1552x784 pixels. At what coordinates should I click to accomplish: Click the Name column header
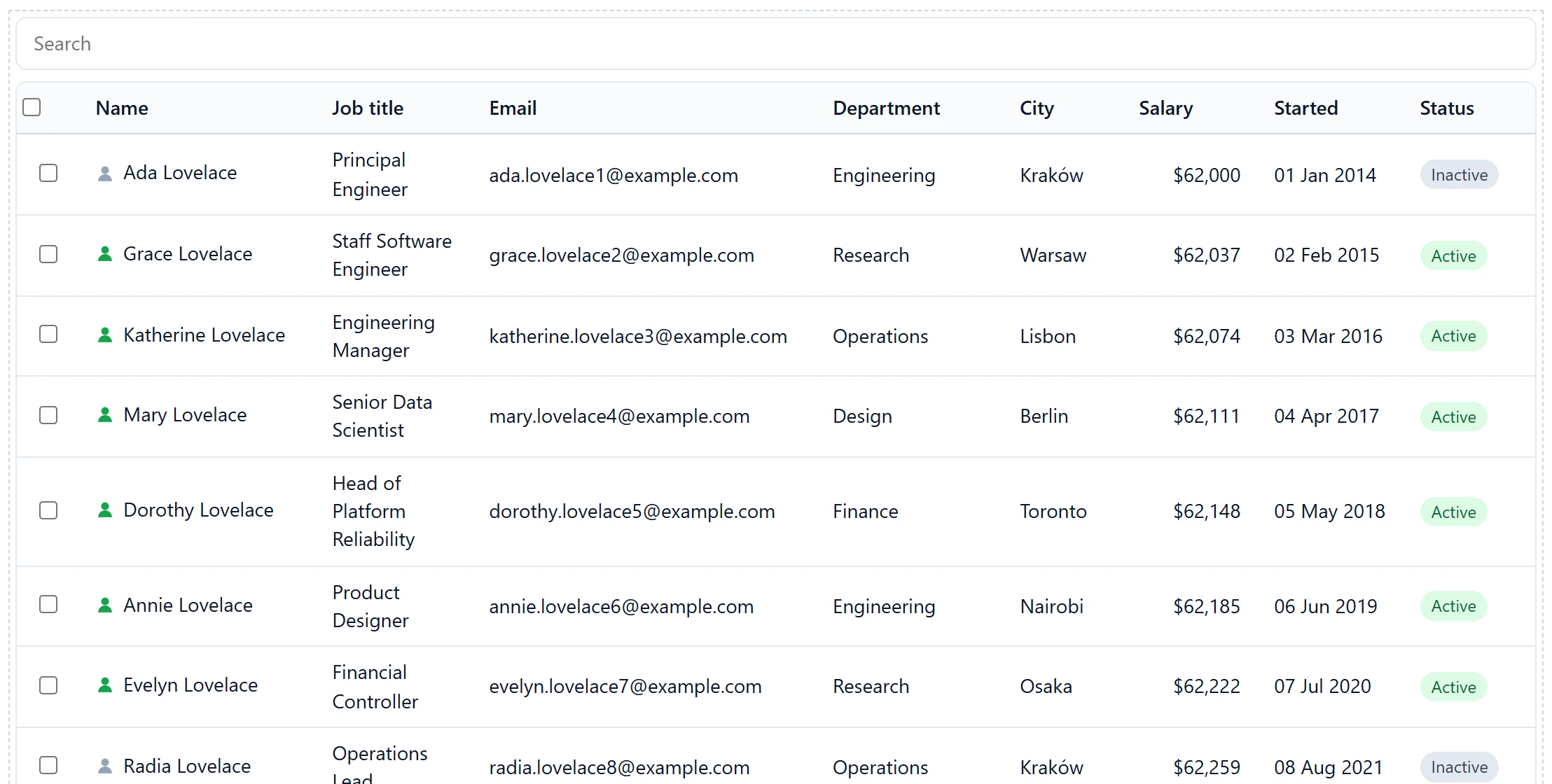pyautogui.click(x=122, y=108)
